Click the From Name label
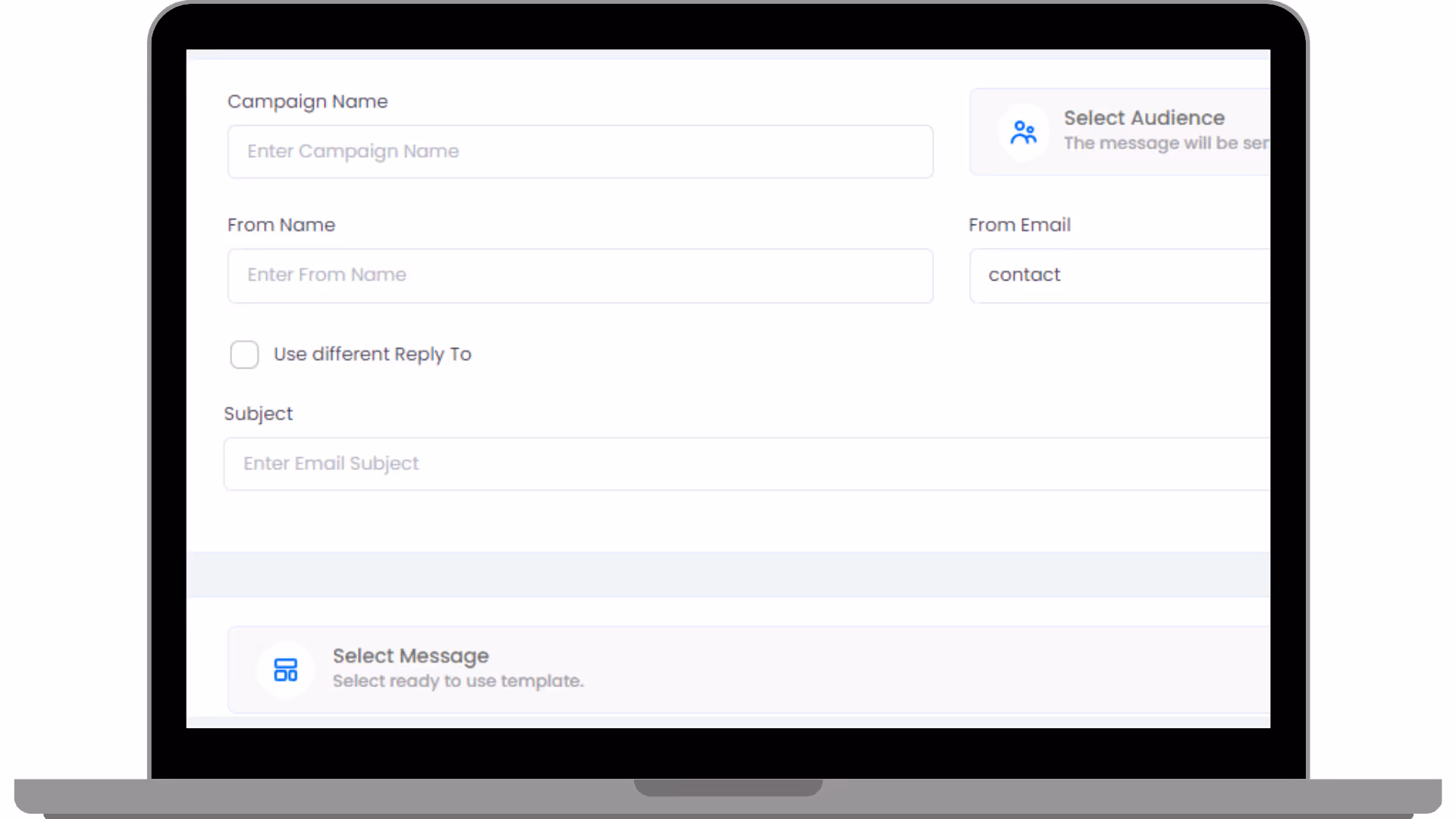The image size is (1456, 819). tap(281, 225)
